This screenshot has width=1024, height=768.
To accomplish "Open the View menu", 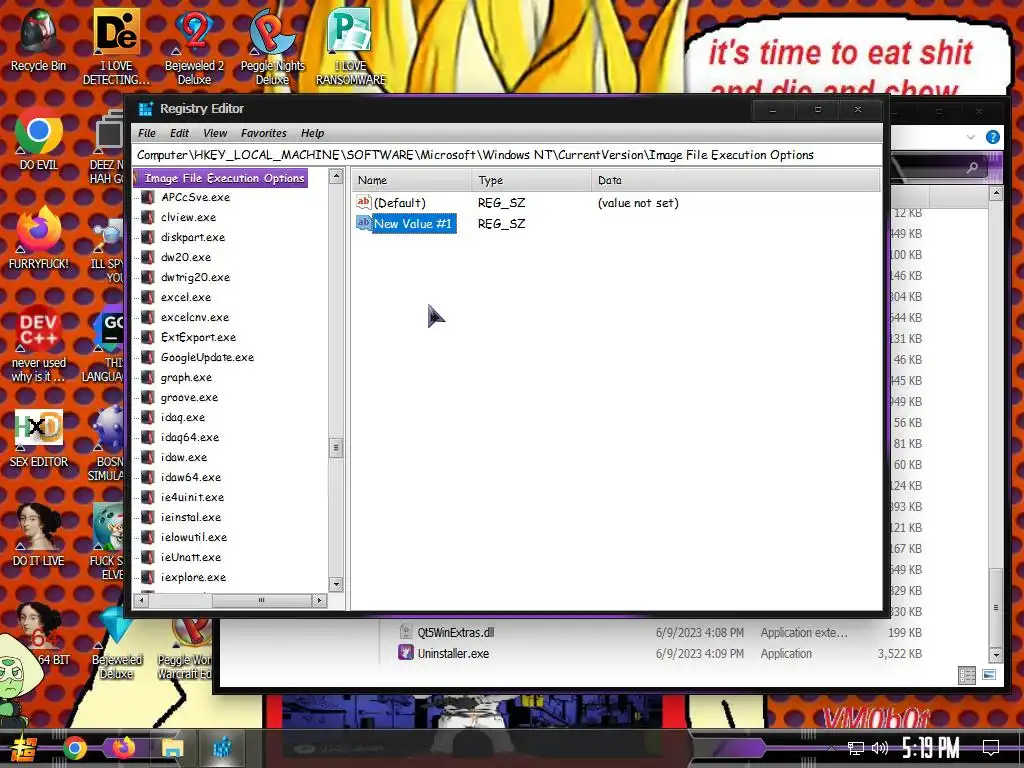I will (215, 133).
